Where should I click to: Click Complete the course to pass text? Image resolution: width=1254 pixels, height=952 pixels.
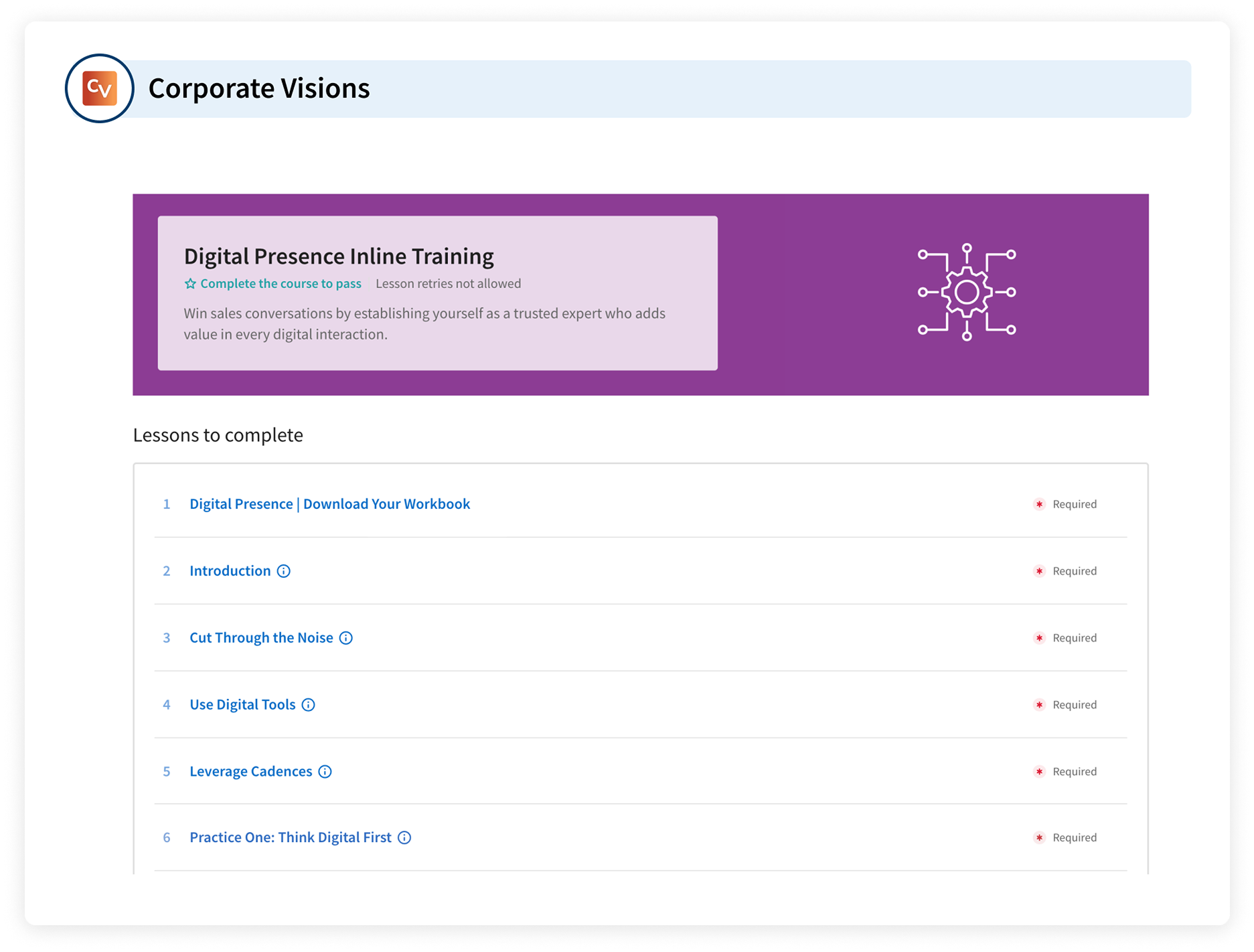click(x=281, y=284)
